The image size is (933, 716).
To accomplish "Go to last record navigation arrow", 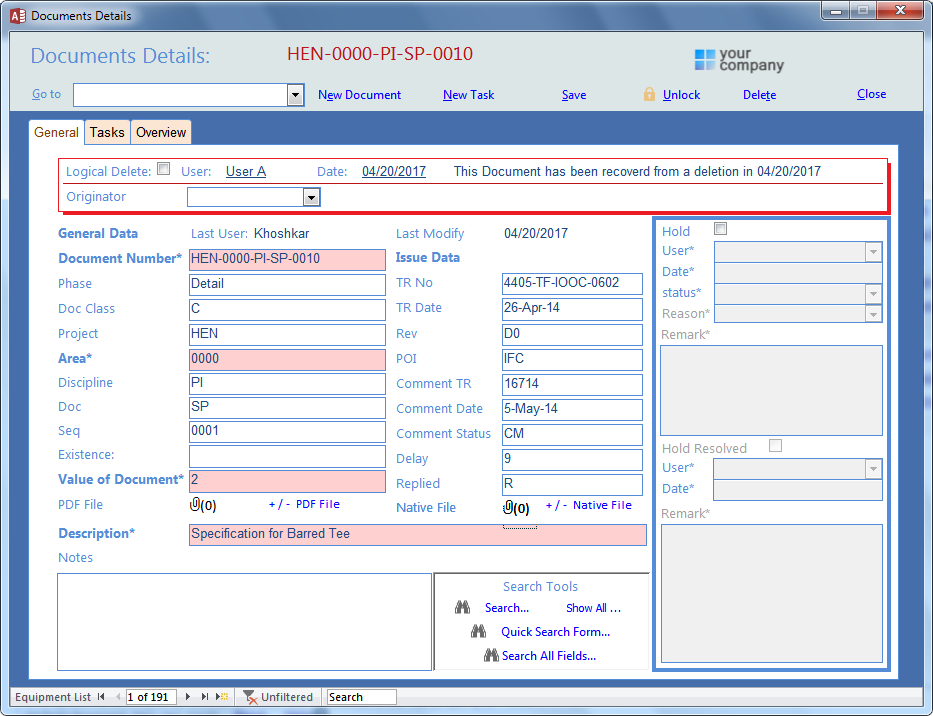I will [205, 696].
